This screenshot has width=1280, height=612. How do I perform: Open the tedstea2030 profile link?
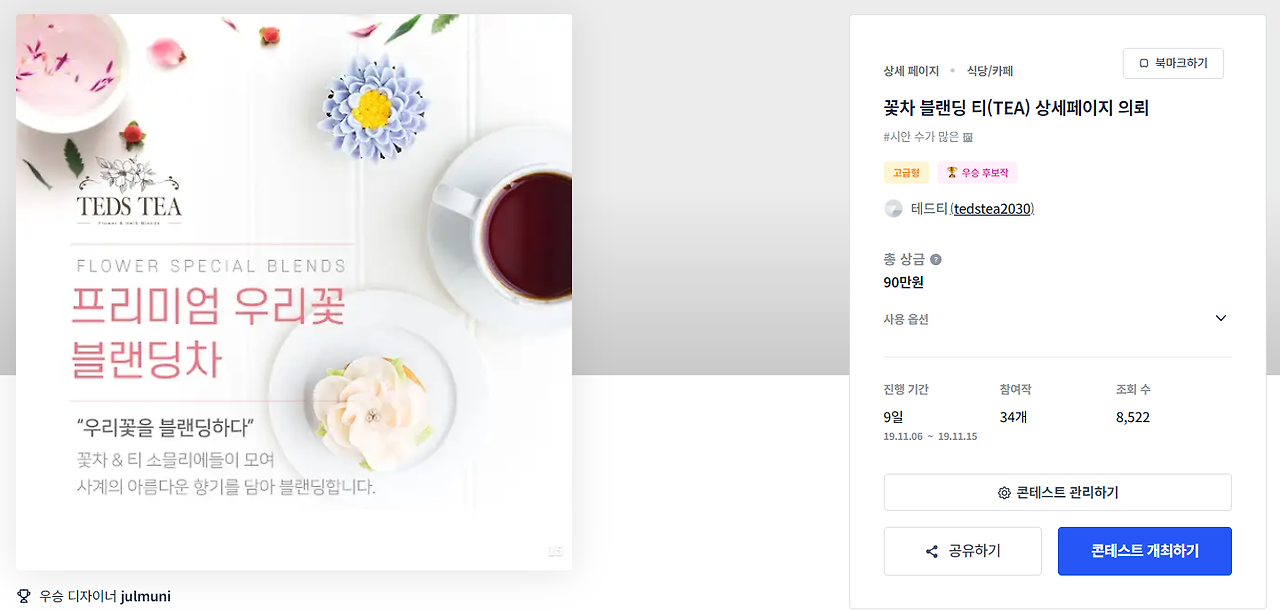tap(993, 209)
